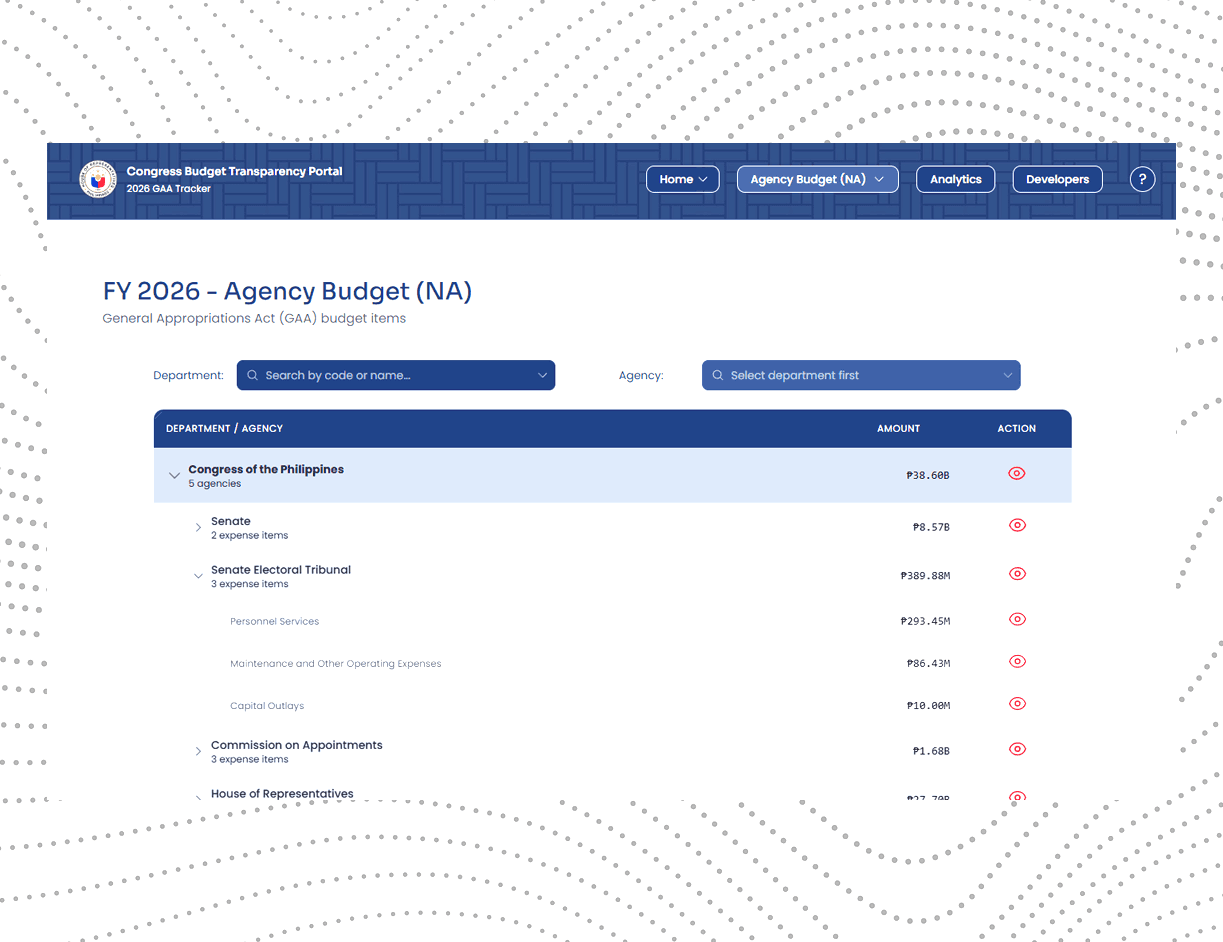Open the Department dropdown arrow

tap(543, 375)
